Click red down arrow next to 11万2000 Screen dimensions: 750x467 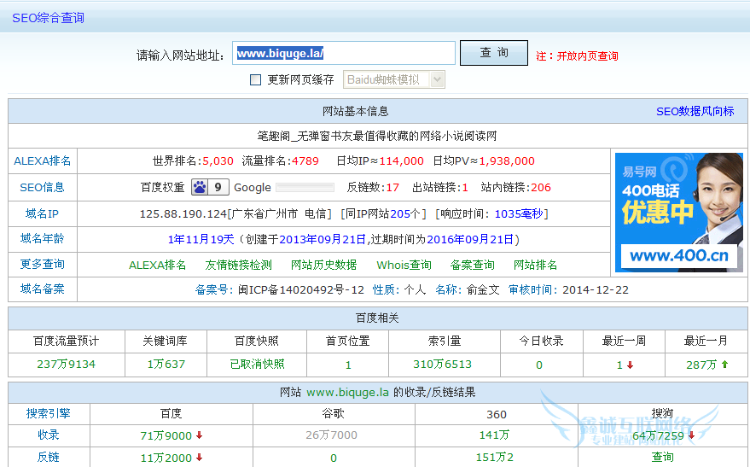pyautogui.click(x=199, y=457)
